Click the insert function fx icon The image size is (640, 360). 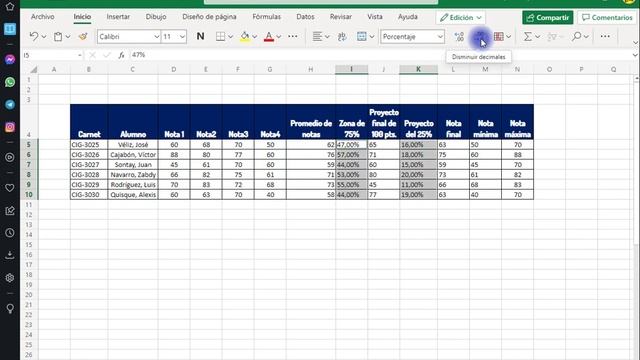(121, 55)
